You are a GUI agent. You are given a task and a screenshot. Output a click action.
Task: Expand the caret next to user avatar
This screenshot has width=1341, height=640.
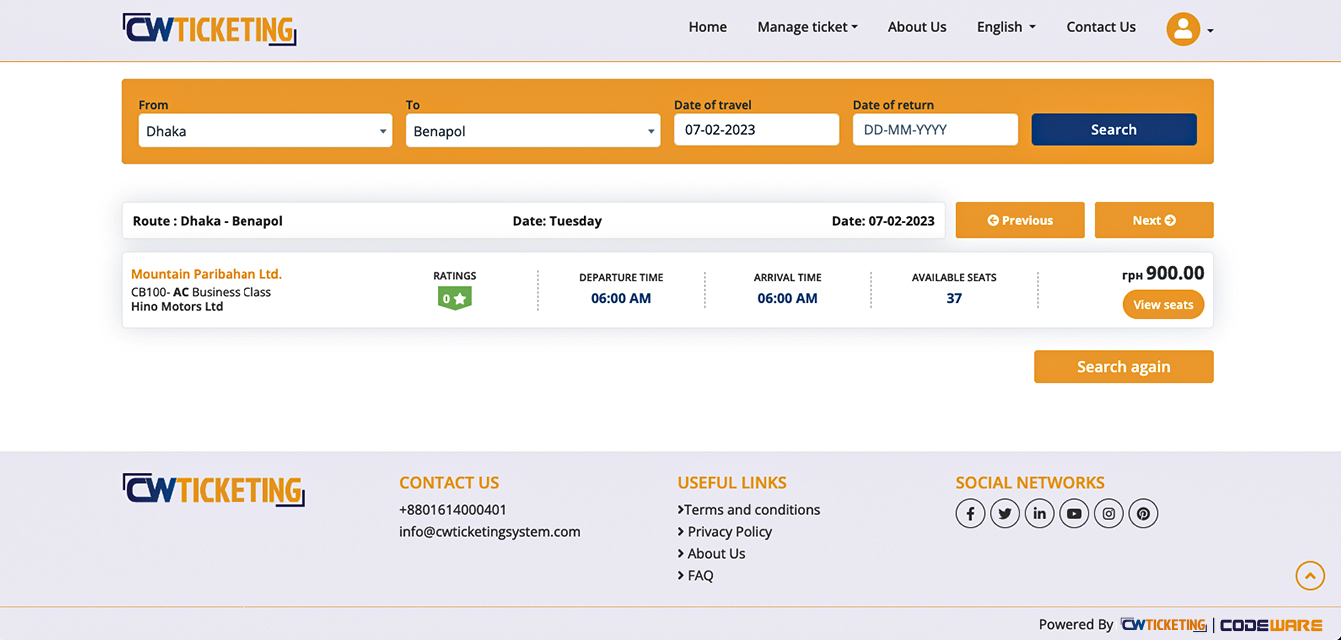tap(1210, 31)
